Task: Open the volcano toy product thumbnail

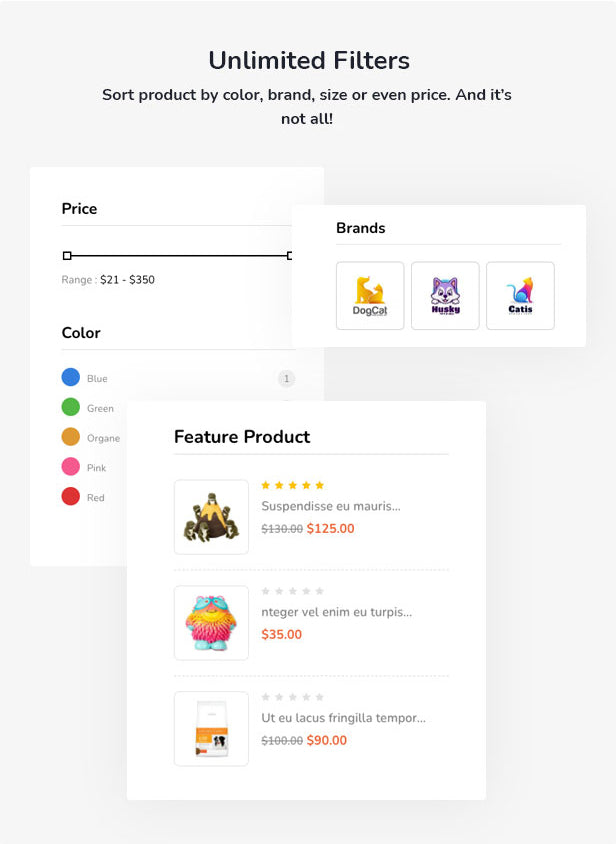Action: point(211,517)
